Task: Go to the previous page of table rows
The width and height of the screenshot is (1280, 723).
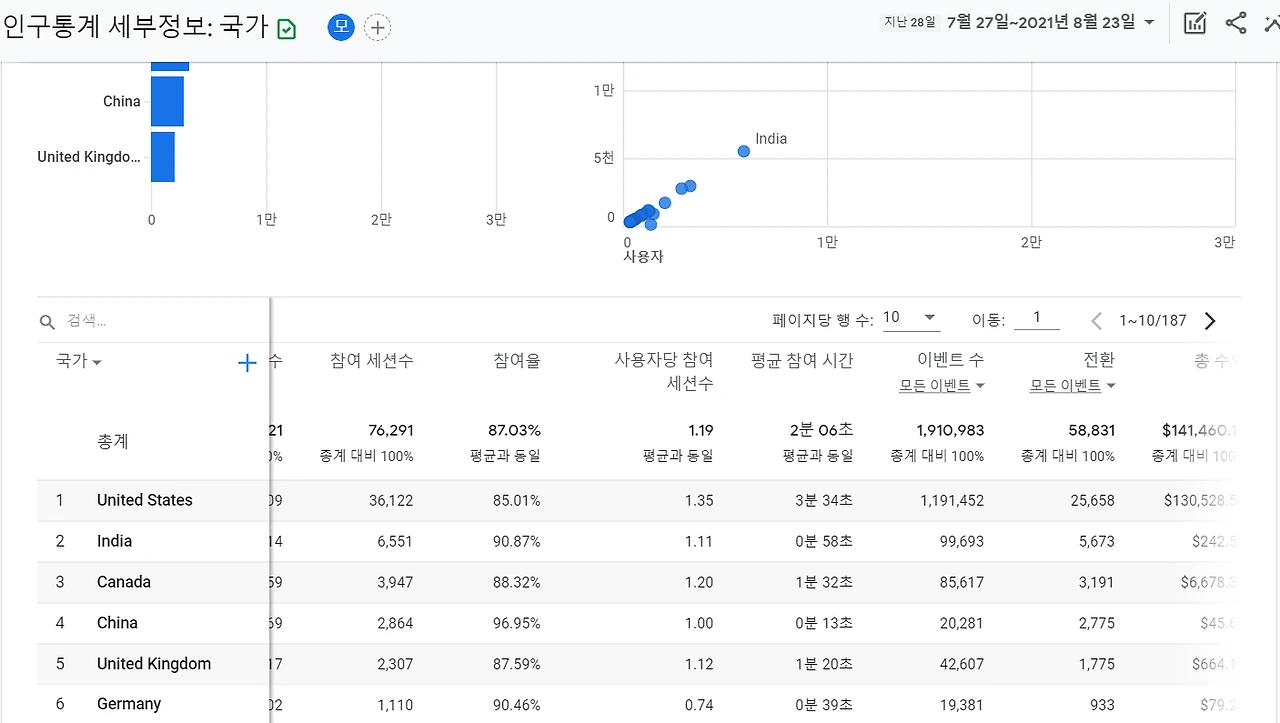Action: point(1097,321)
